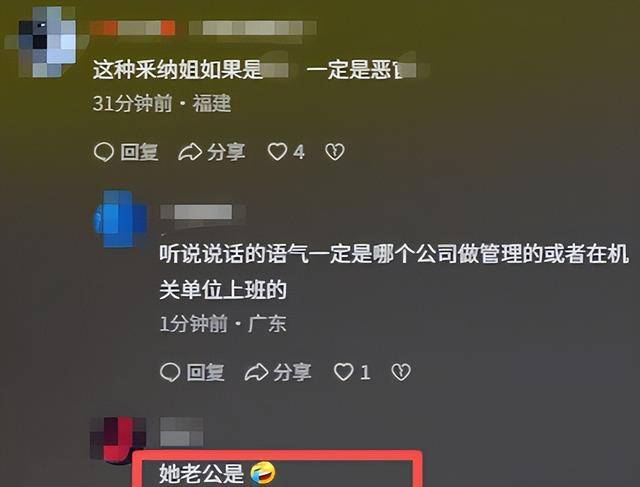640x487 pixels.
Task: Like the Guangdong comment with 1 like
Action: (x=344, y=372)
